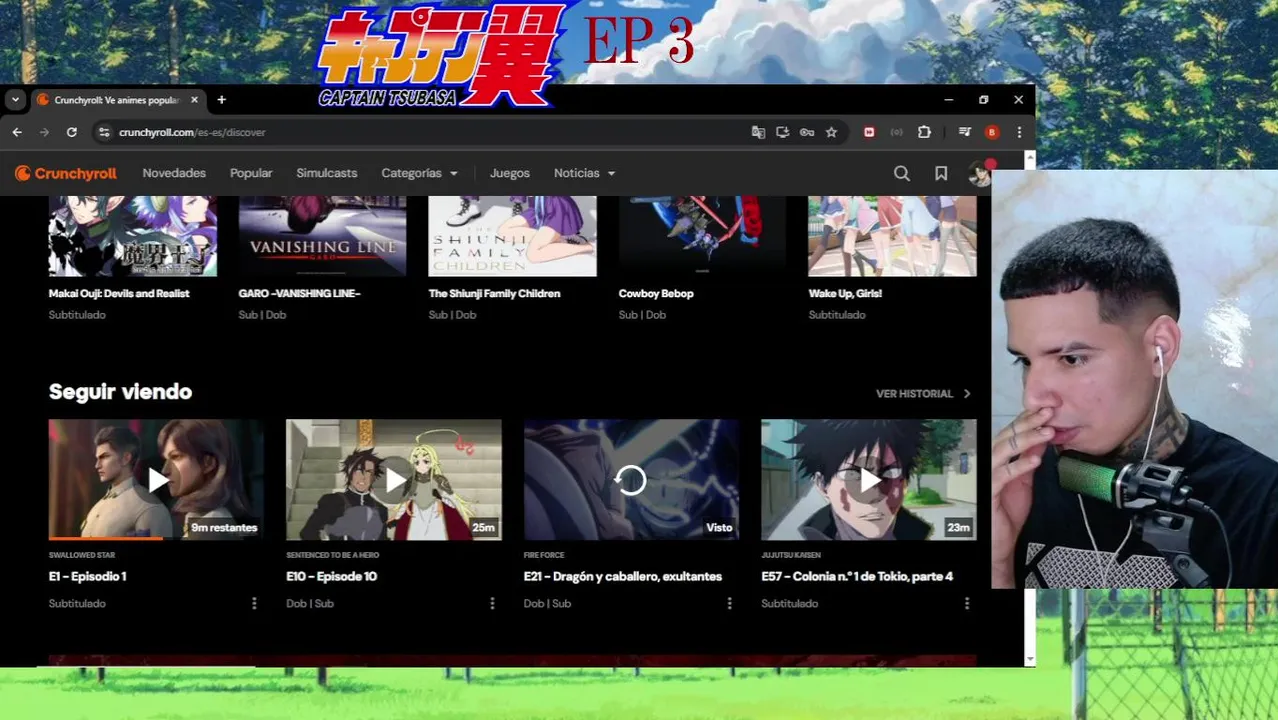Open a new browser tab
Image resolution: width=1278 pixels, height=720 pixels.
coord(221,100)
